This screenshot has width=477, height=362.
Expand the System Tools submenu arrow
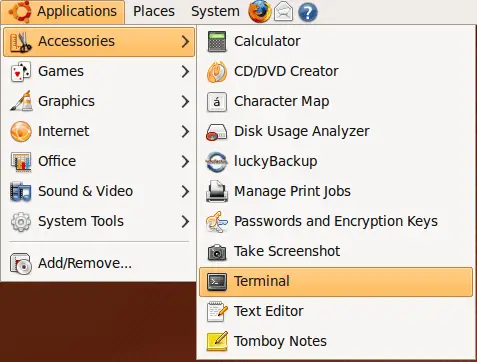point(185,221)
